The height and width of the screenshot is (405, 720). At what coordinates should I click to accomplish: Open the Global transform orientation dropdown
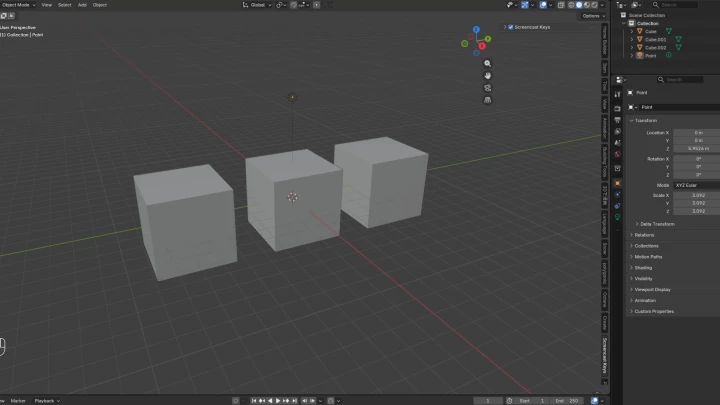[x=257, y=5]
